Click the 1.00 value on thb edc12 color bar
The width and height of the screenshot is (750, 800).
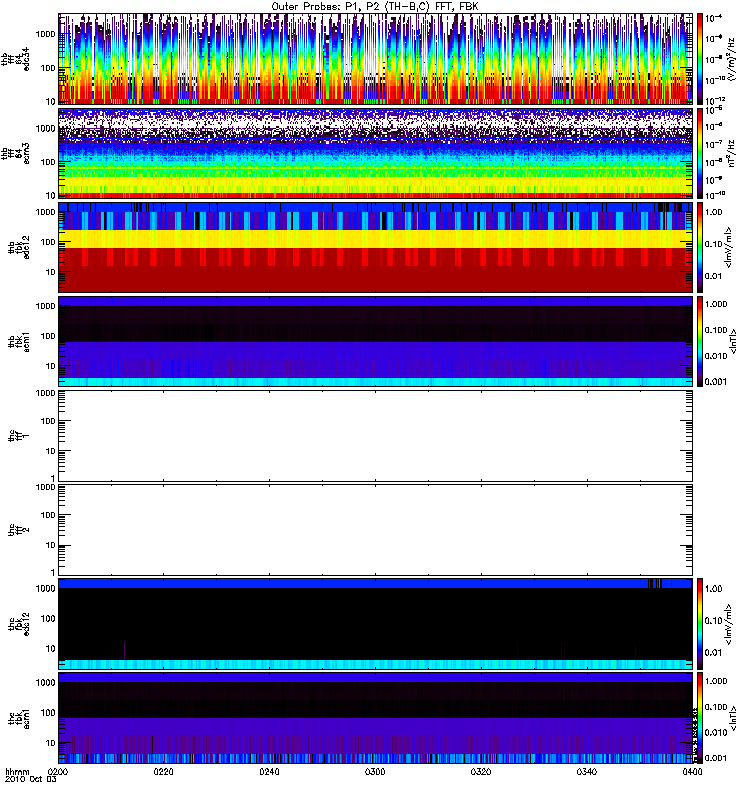[x=714, y=212]
